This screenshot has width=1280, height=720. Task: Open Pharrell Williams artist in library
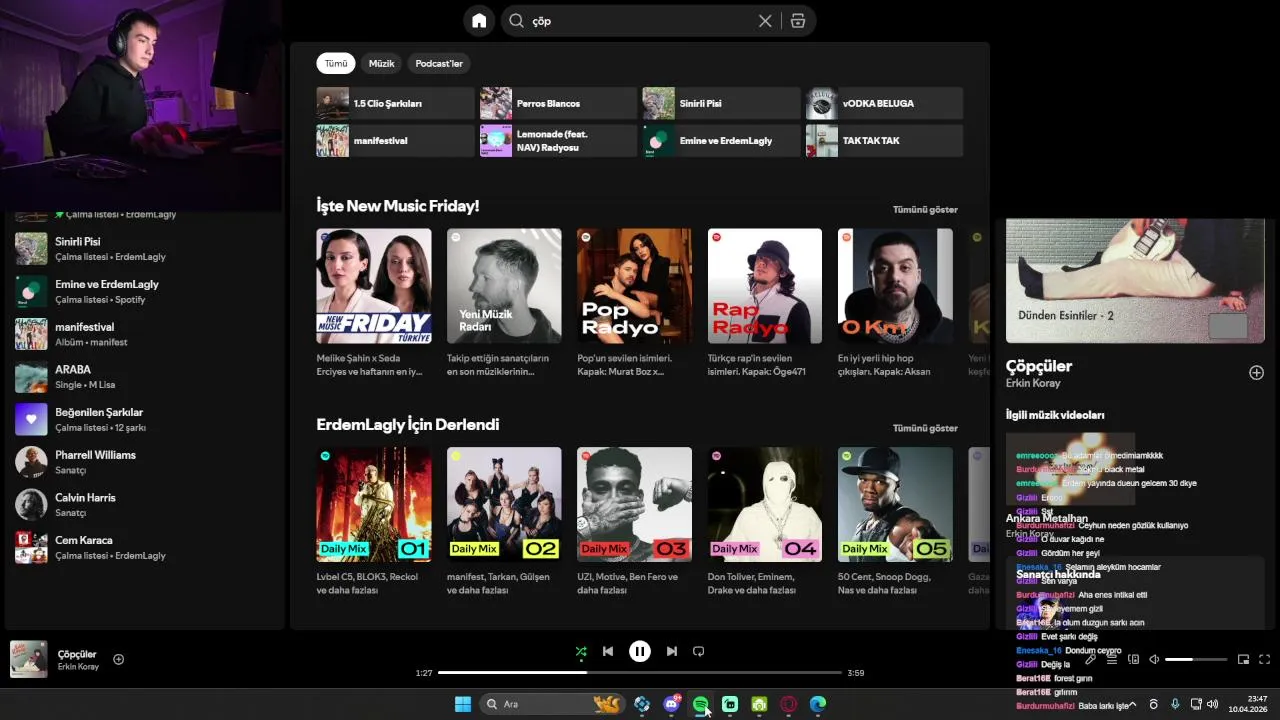coord(145,462)
